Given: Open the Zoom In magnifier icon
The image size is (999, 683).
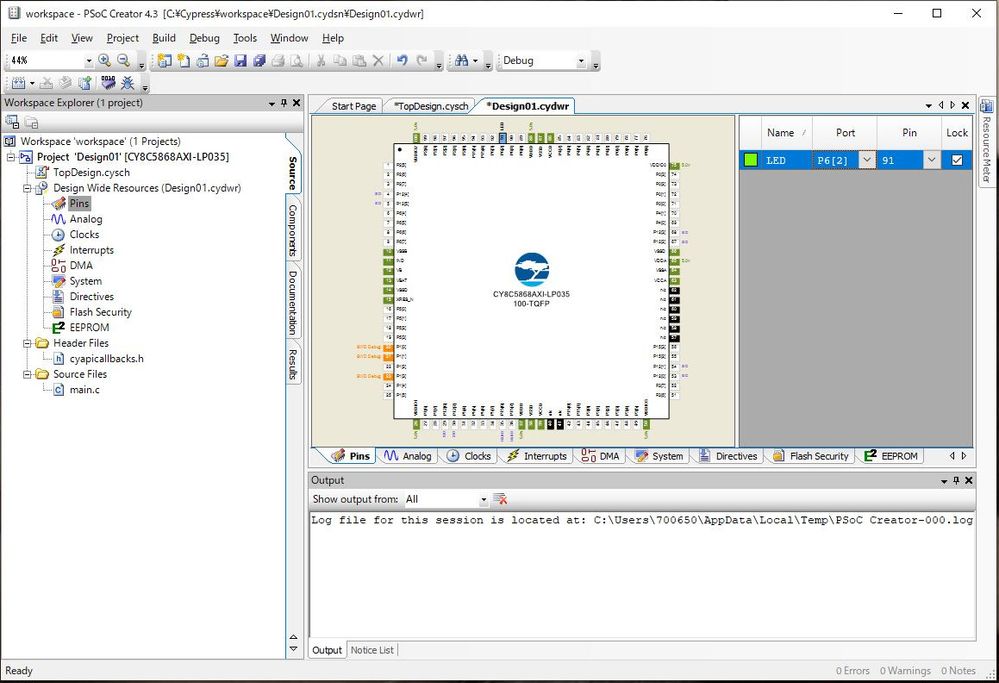Looking at the screenshot, I should 105,60.
